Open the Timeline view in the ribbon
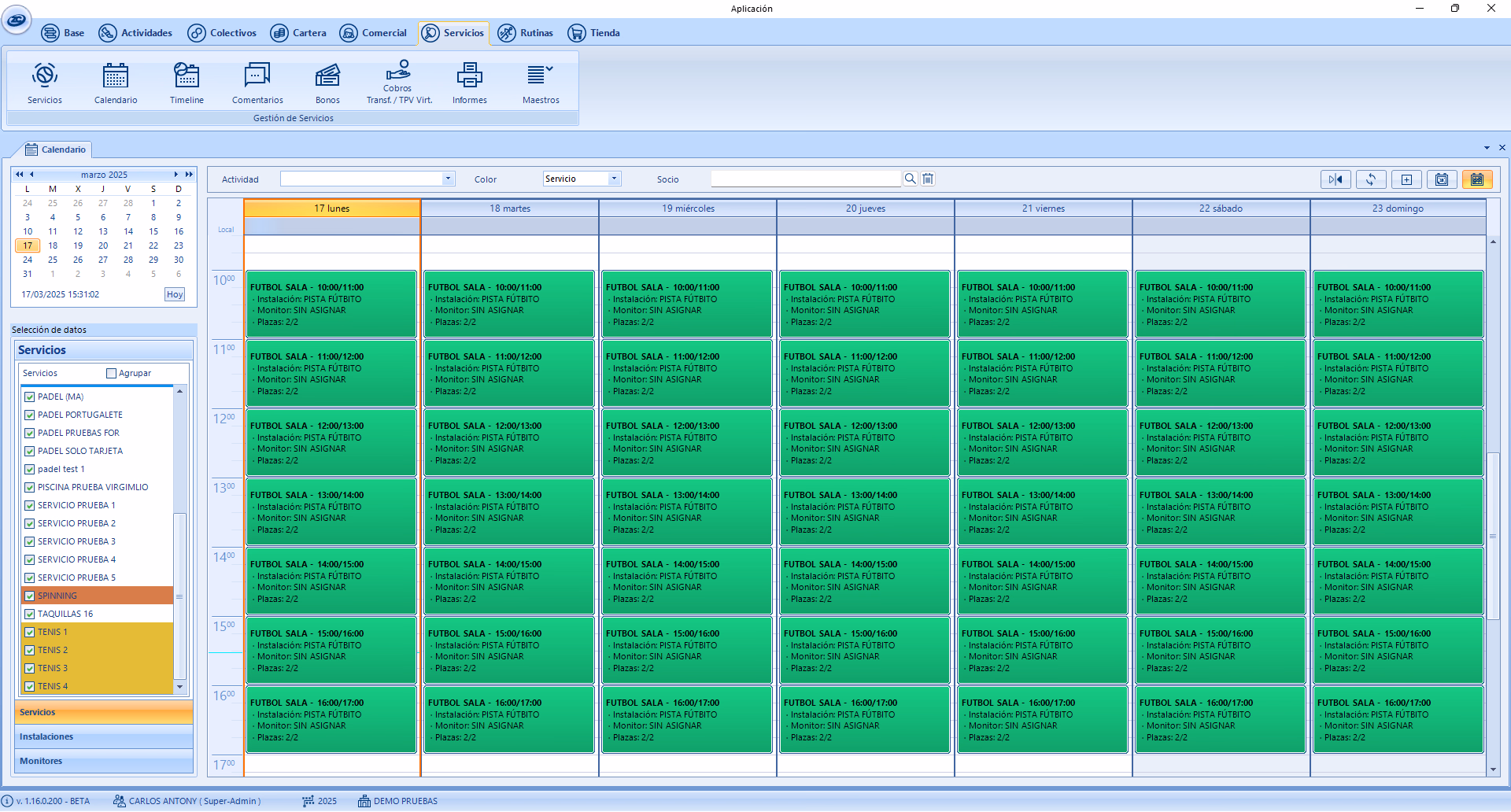 point(187,83)
